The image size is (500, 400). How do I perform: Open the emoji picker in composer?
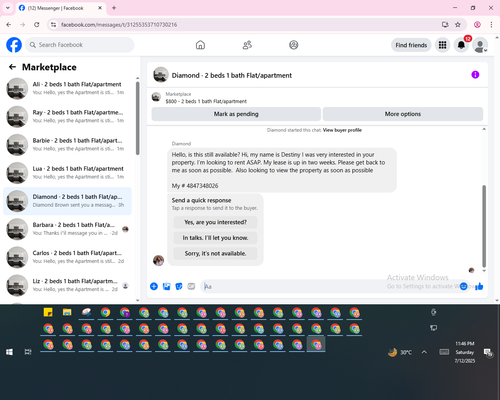[463, 286]
